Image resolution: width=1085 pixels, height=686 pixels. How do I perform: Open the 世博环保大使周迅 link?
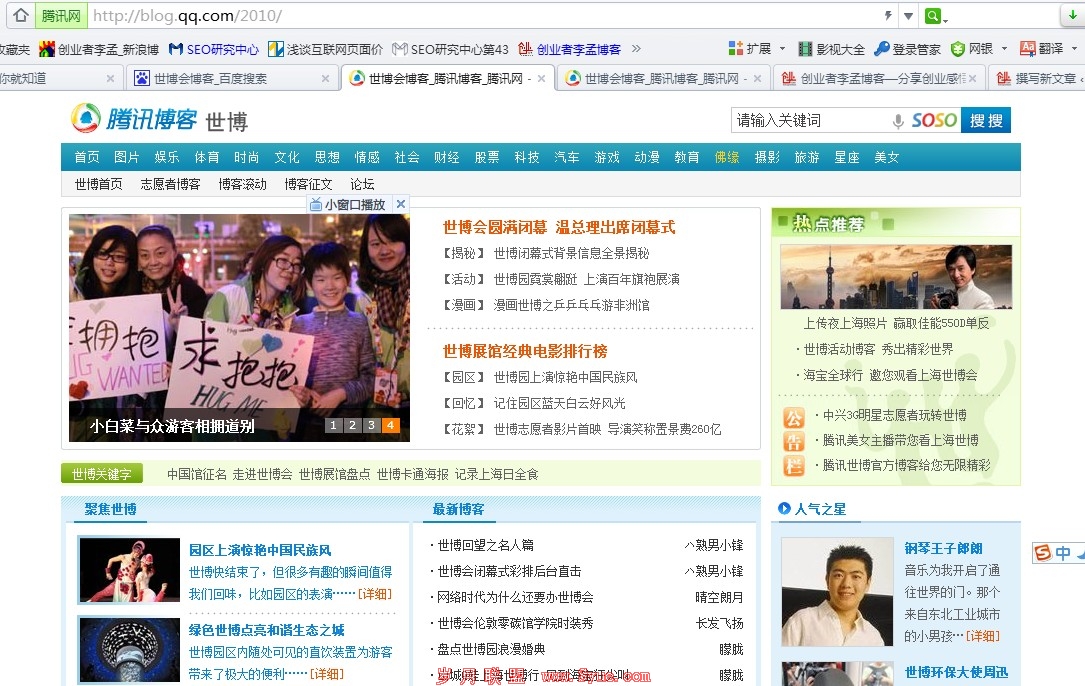(x=956, y=672)
